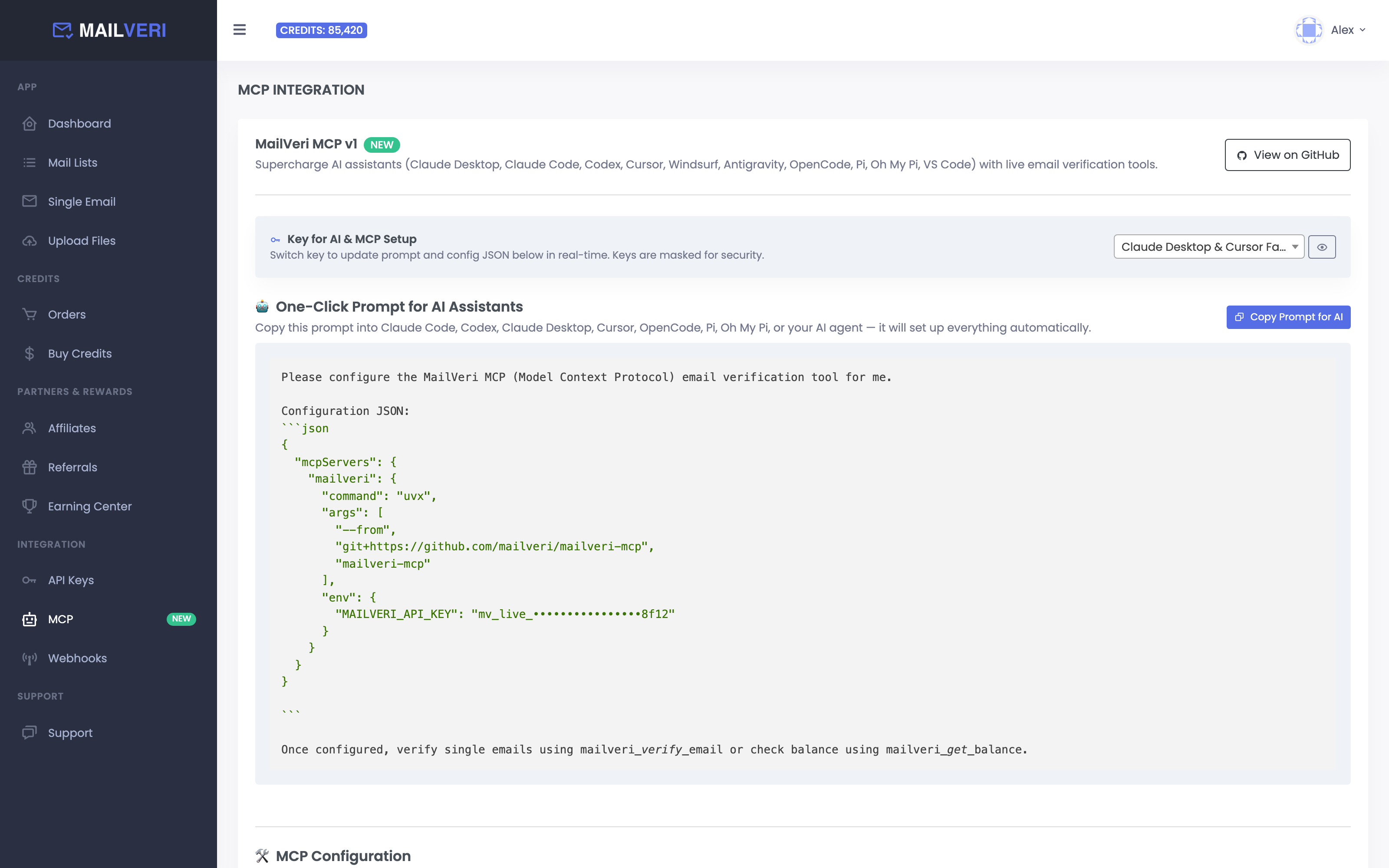Click the NEW badge beside MCP in sidebar
Image resolution: width=1389 pixels, height=868 pixels.
(x=181, y=619)
